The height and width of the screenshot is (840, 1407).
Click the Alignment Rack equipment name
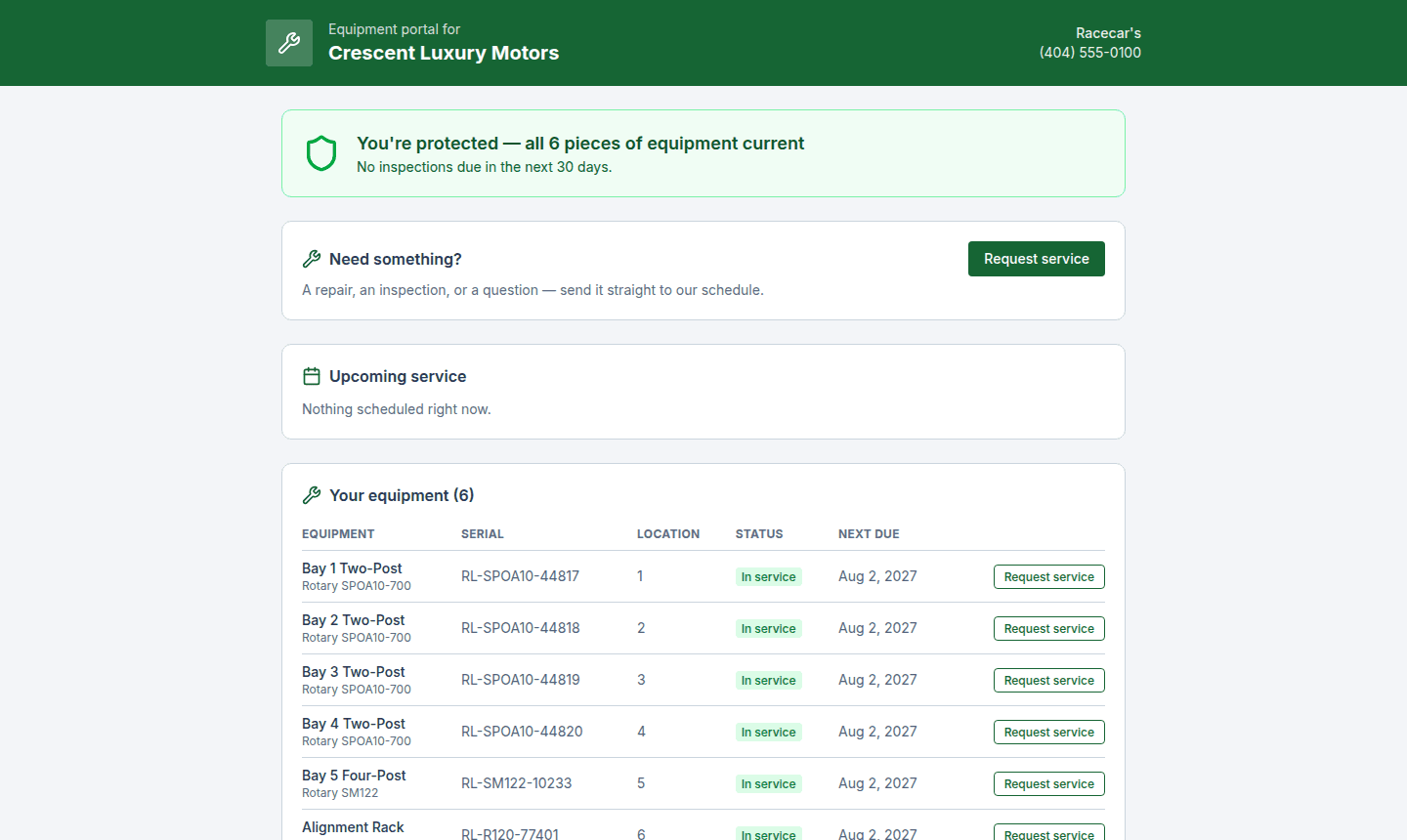tap(353, 827)
